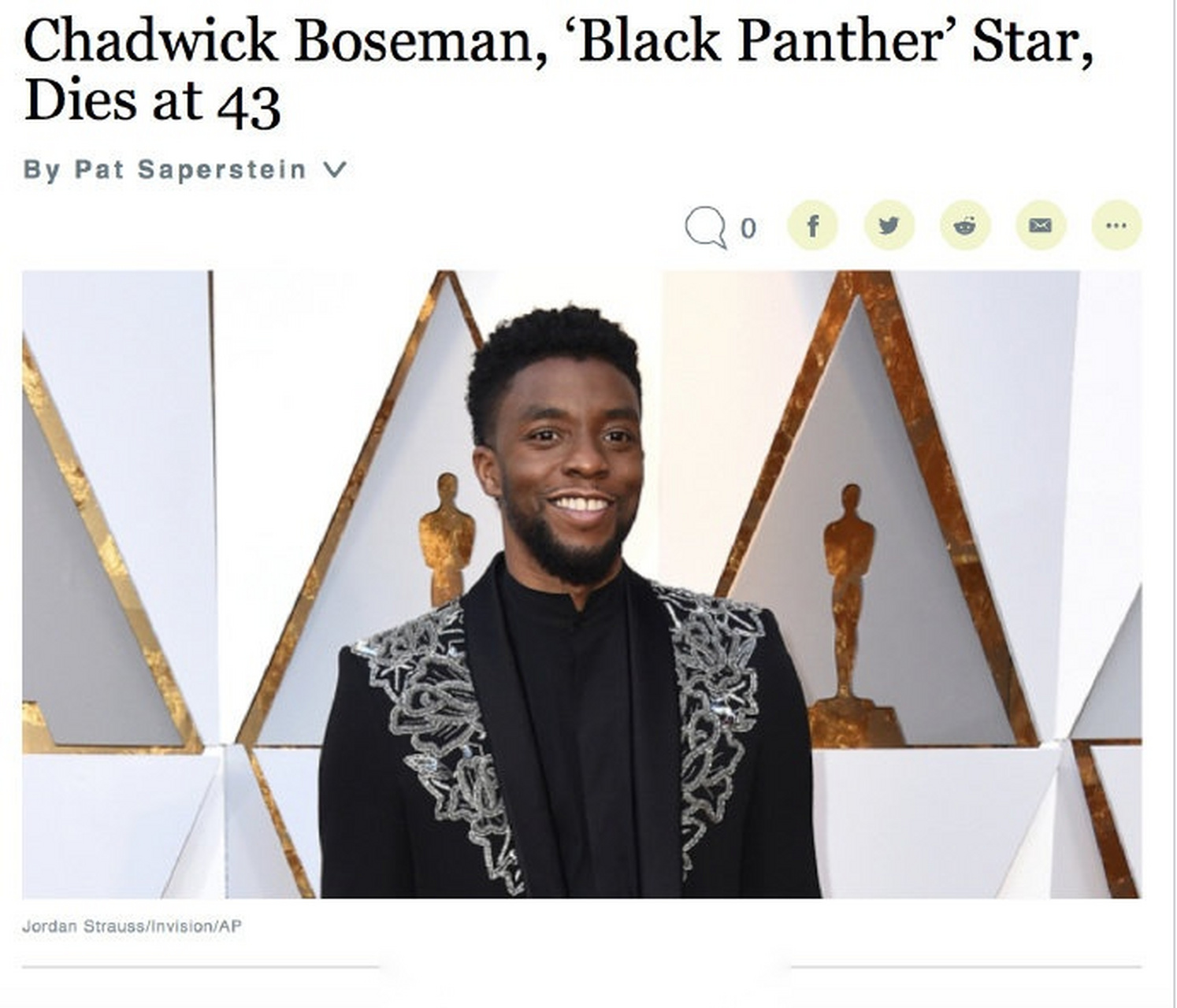The image size is (1177, 1008).
Task: Click the Jordan Strauss/Invision/AP photo credit
Action: 132,927
